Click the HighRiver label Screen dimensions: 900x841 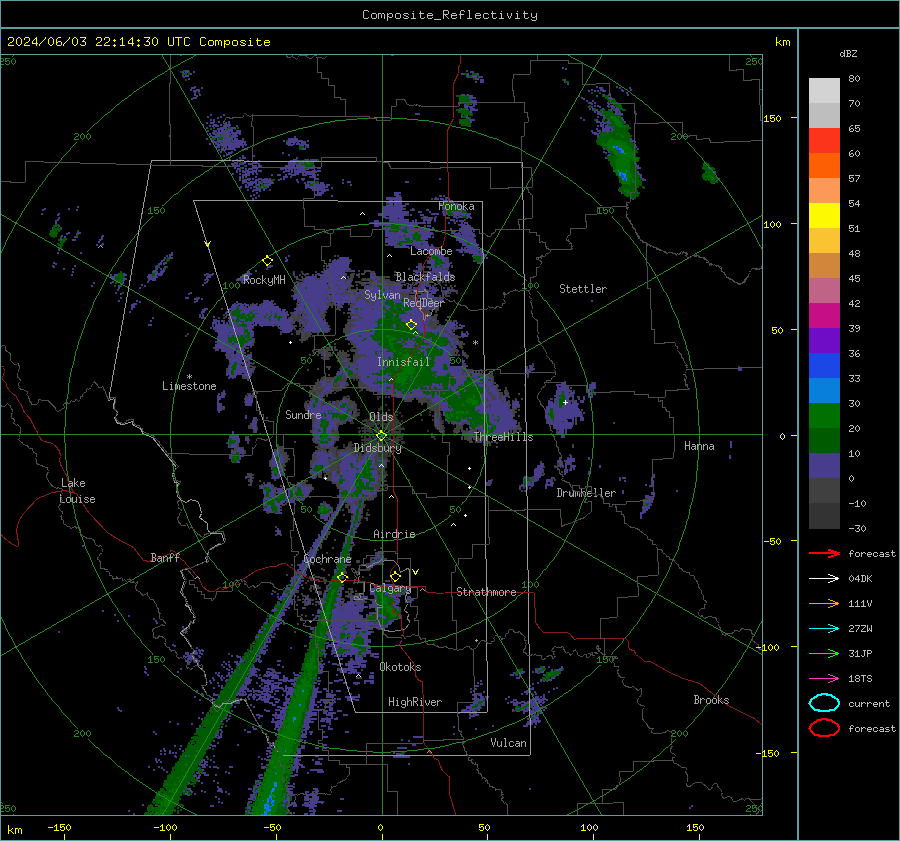pyautogui.click(x=415, y=702)
